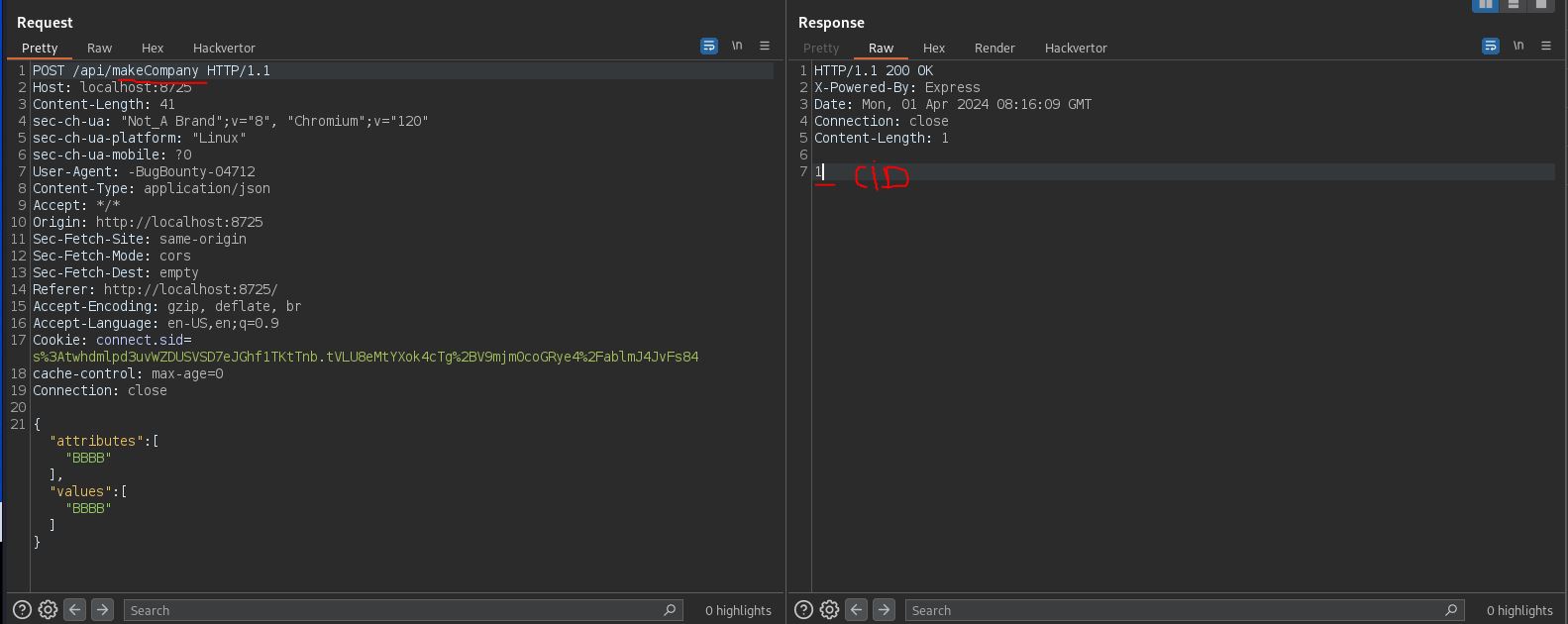Image resolution: width=1568 pixels, height=624 pixels.
Task: Click sec-ch-ua-platform "Linux" line
Action: [140, 138]
